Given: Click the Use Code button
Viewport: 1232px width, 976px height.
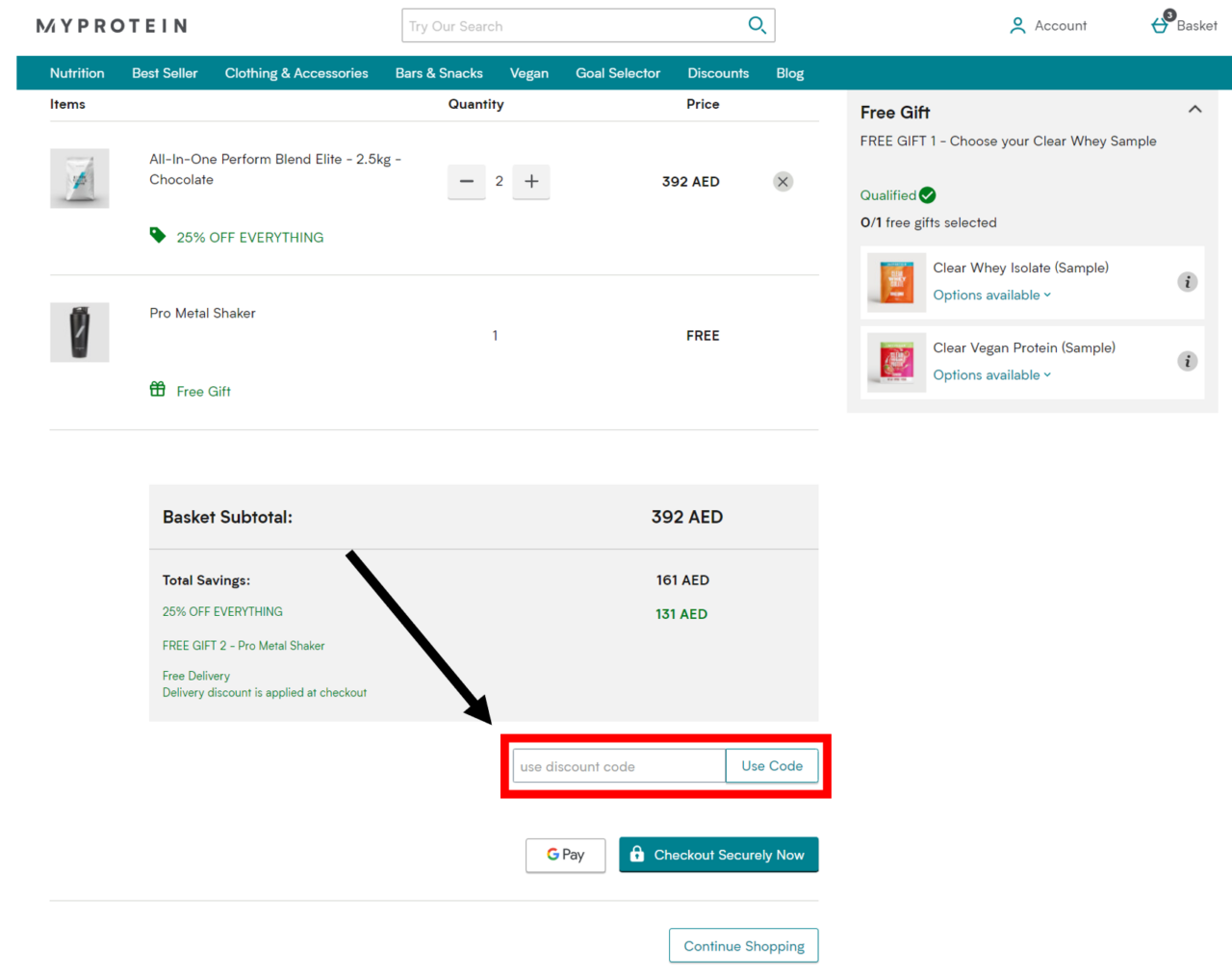Looking at the screenshot, I should click(x=772, y=766).
